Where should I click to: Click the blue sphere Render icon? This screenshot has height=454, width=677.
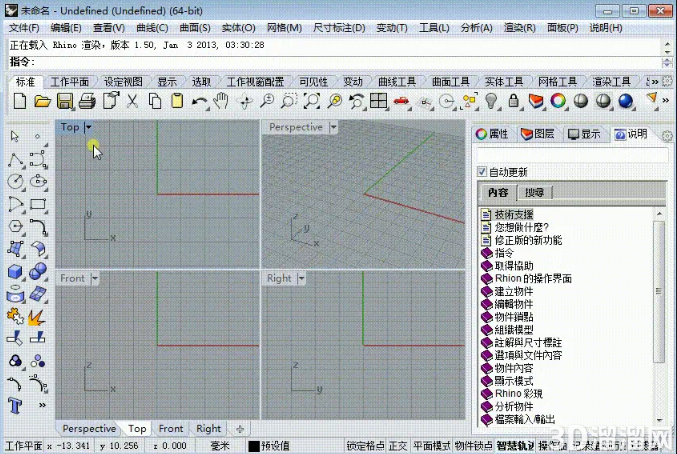point(626,101)
